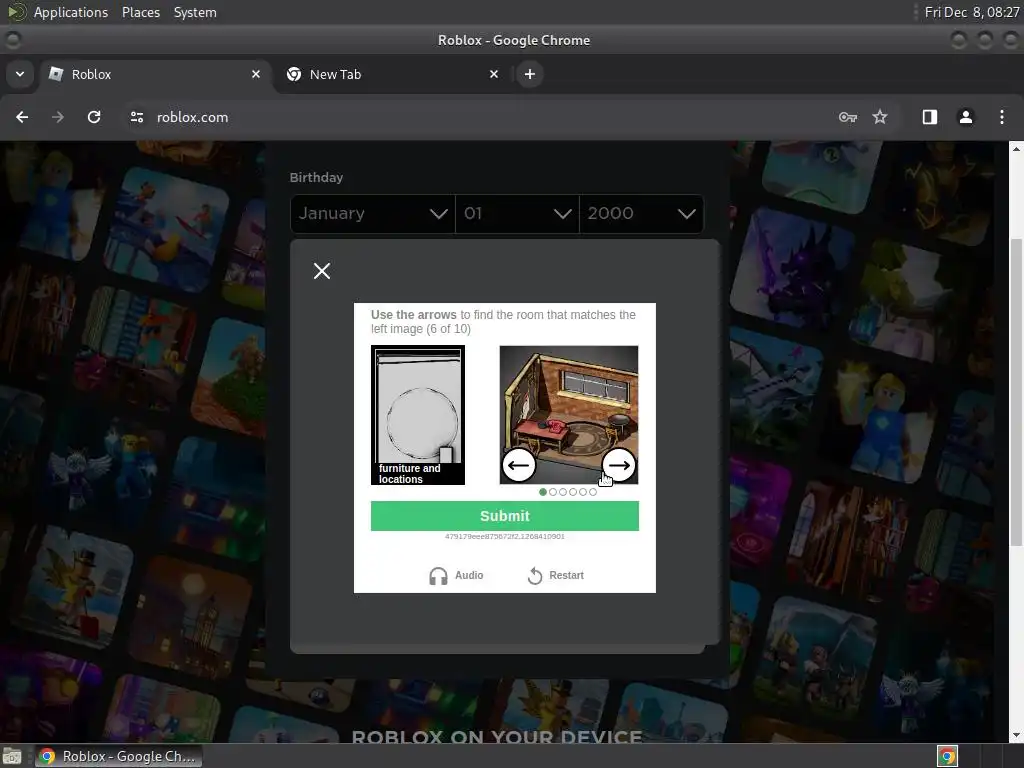Viewport: 1024px width, 768px height.
Task: Select the first green progress dot
Action: click(x=543, y=492)
